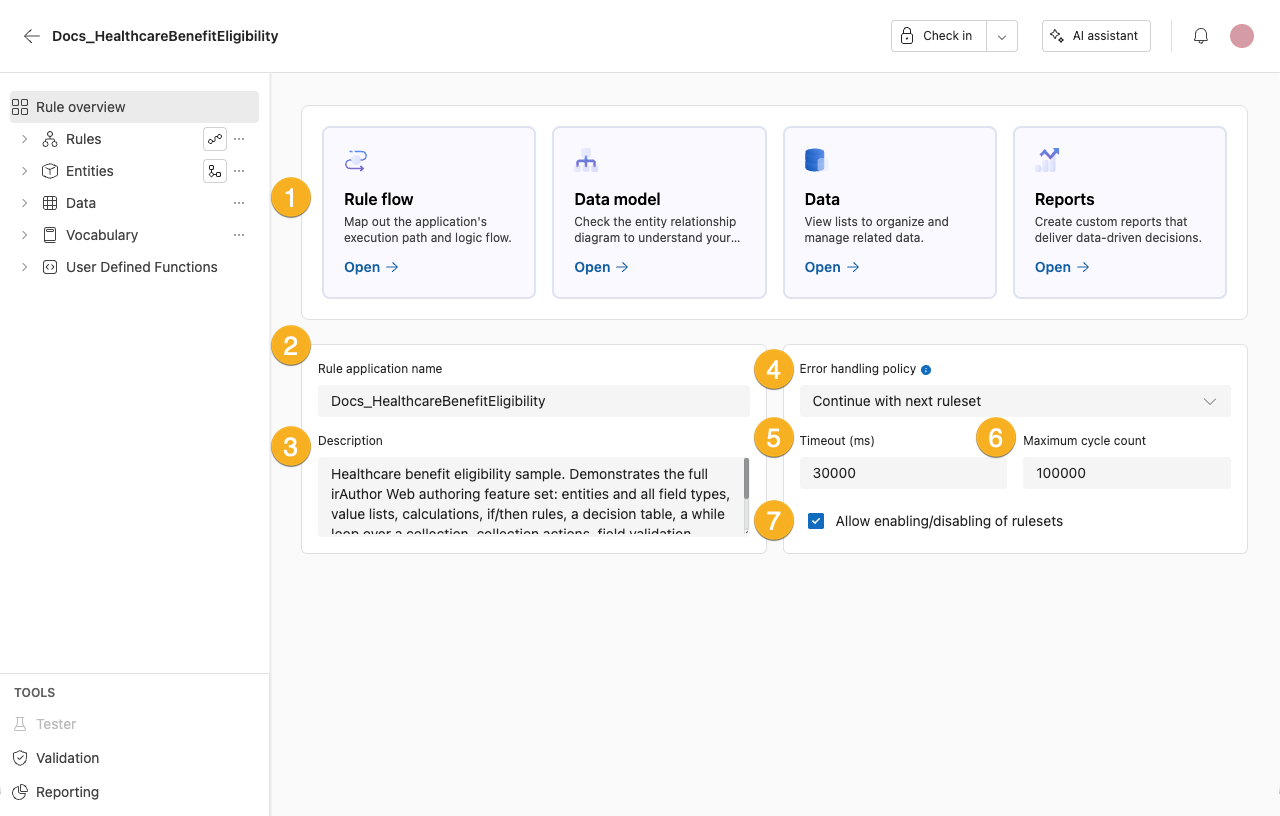Expand the Entities tree node
Image resolution: width=1280 pixels, height=816 pixels.
tap(25, 171)
